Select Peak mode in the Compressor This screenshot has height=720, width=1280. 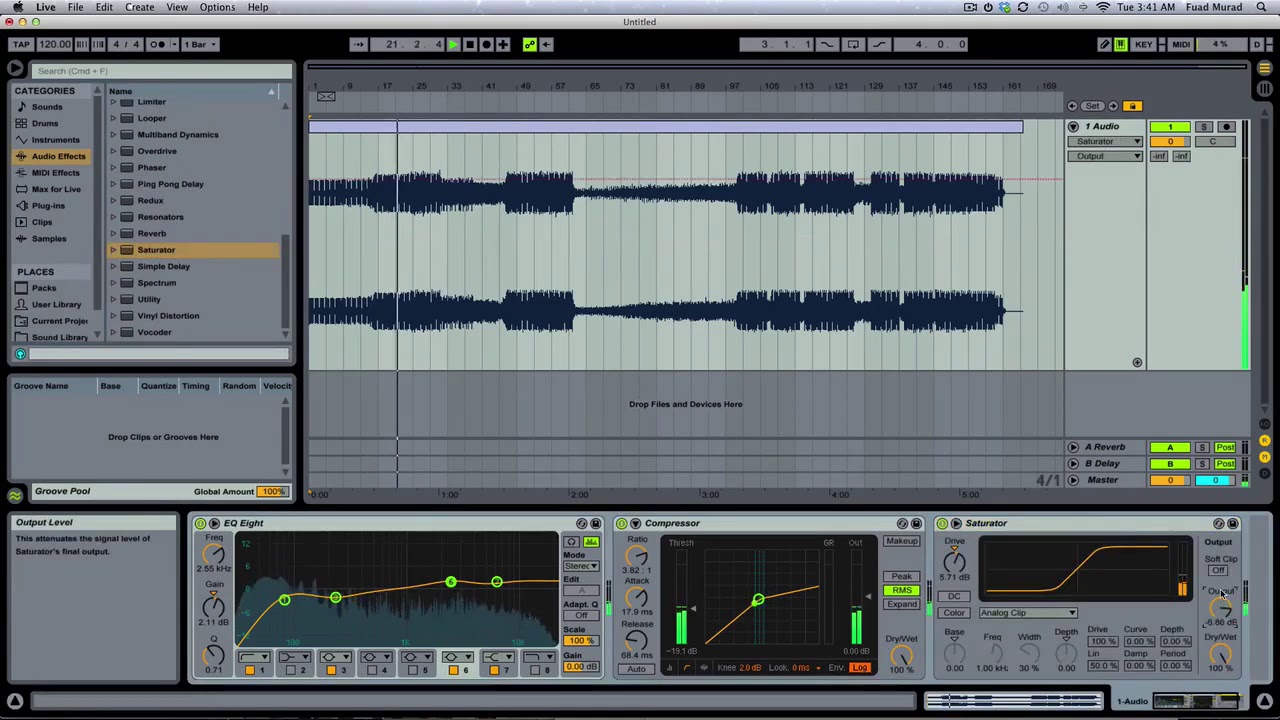coord(901,577)
